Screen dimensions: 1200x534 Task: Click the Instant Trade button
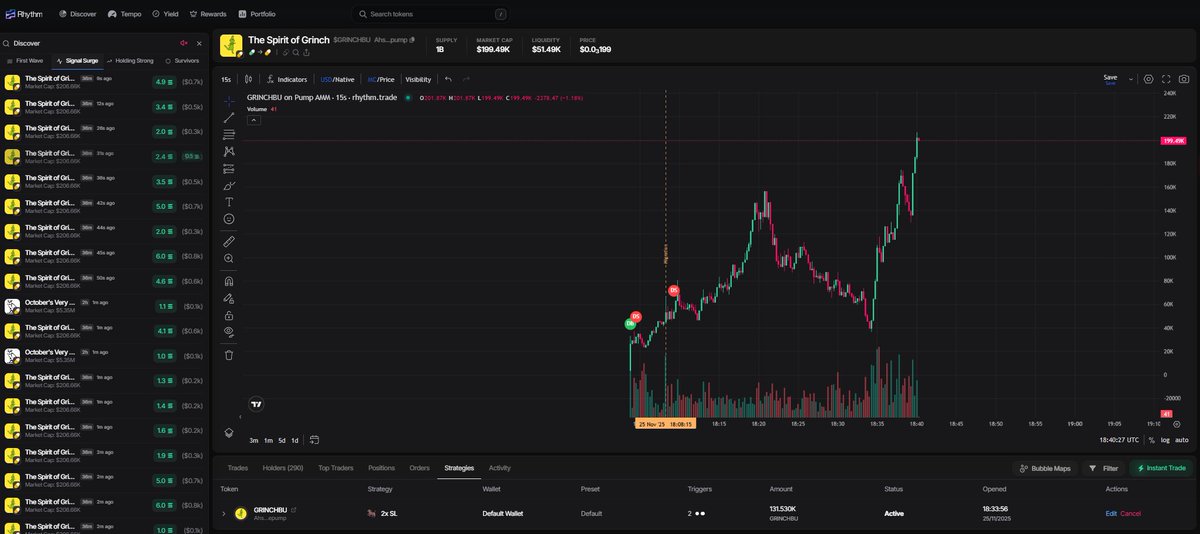click(x=1162, y=468)
